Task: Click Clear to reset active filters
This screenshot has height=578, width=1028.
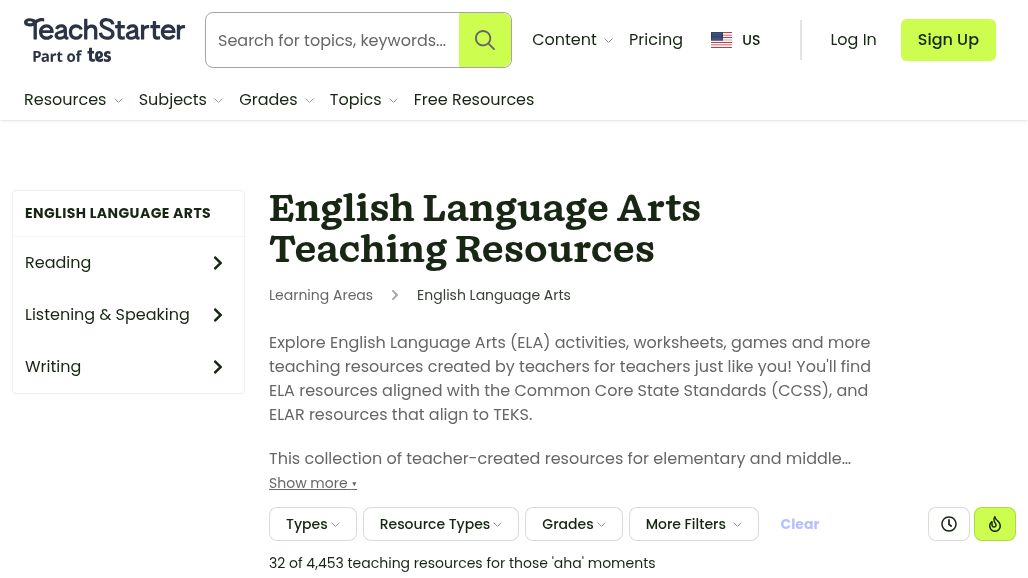Action: 799,524
